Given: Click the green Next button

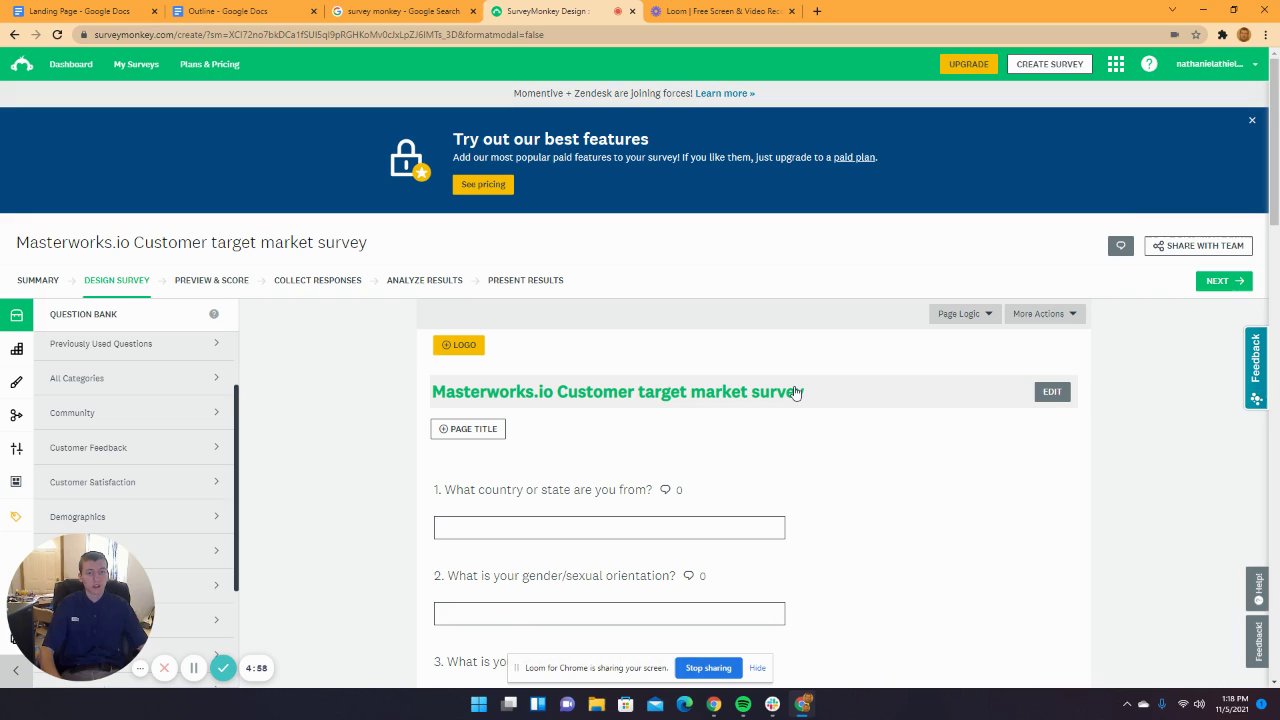Looking at the screenshot, I should 1224,281.
